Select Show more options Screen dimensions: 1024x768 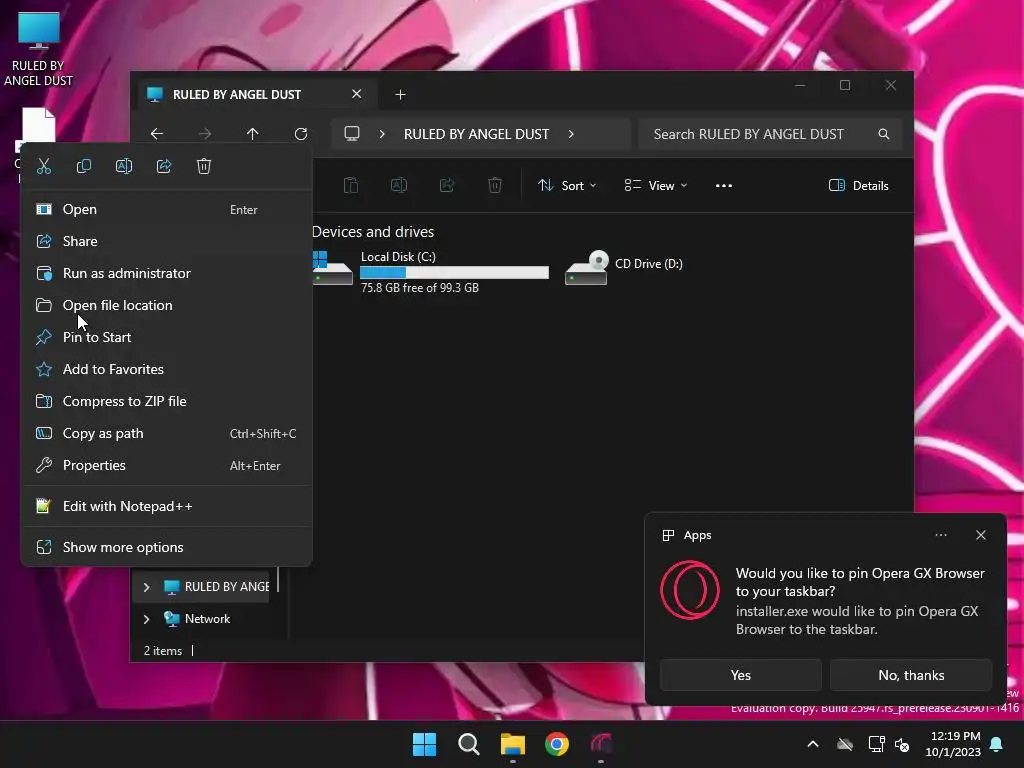[x=167, y=548]
